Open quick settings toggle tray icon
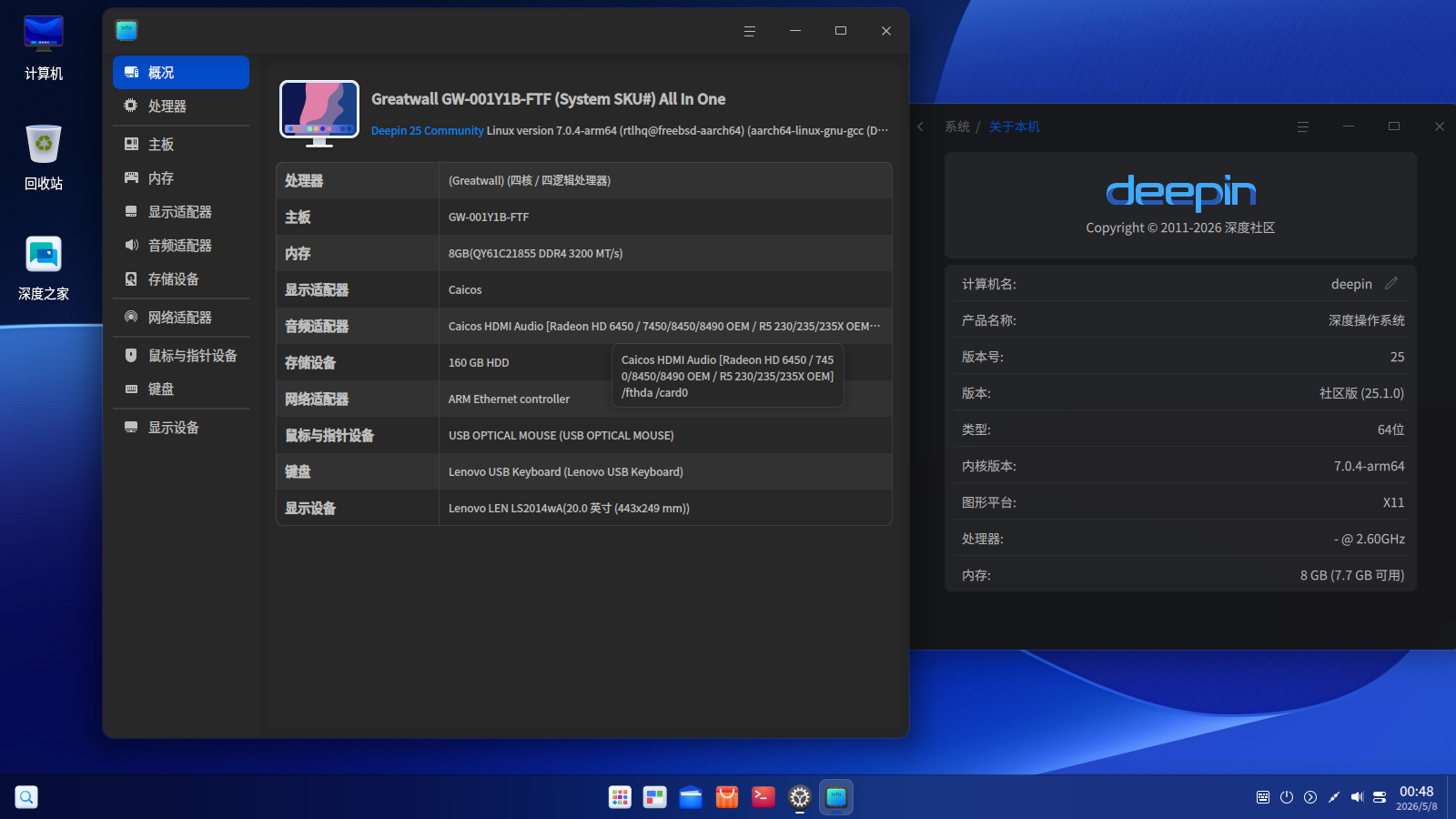Image resolution: width=1456 pixels, height=819 pixels. click(1380, 797)
